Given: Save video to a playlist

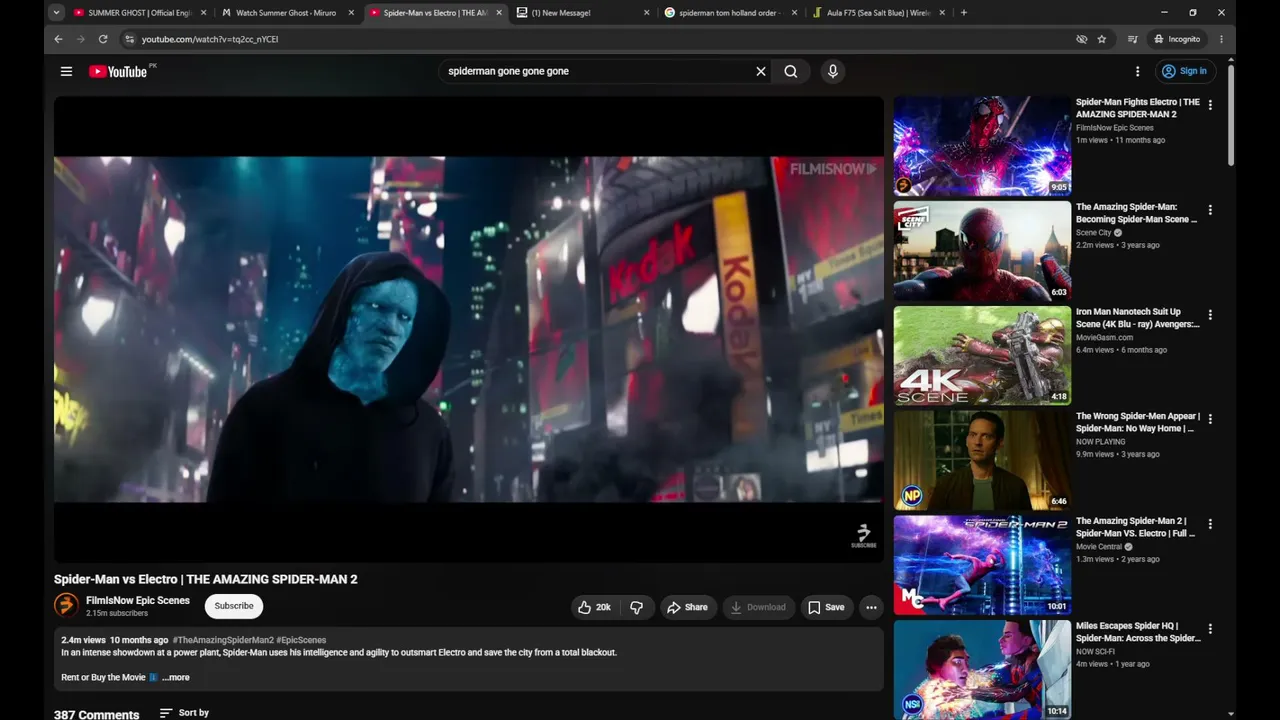Looking at the screenshot, I should point(826,607).
